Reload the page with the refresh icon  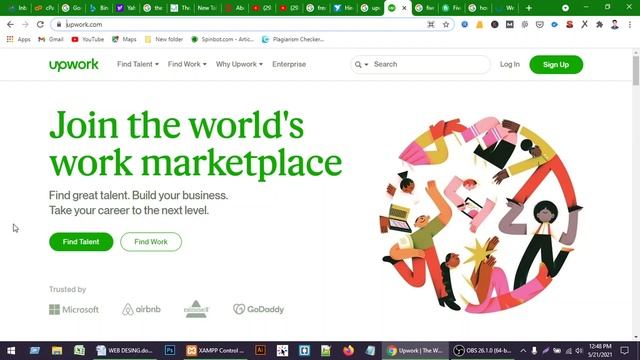[x=40, y=24]
